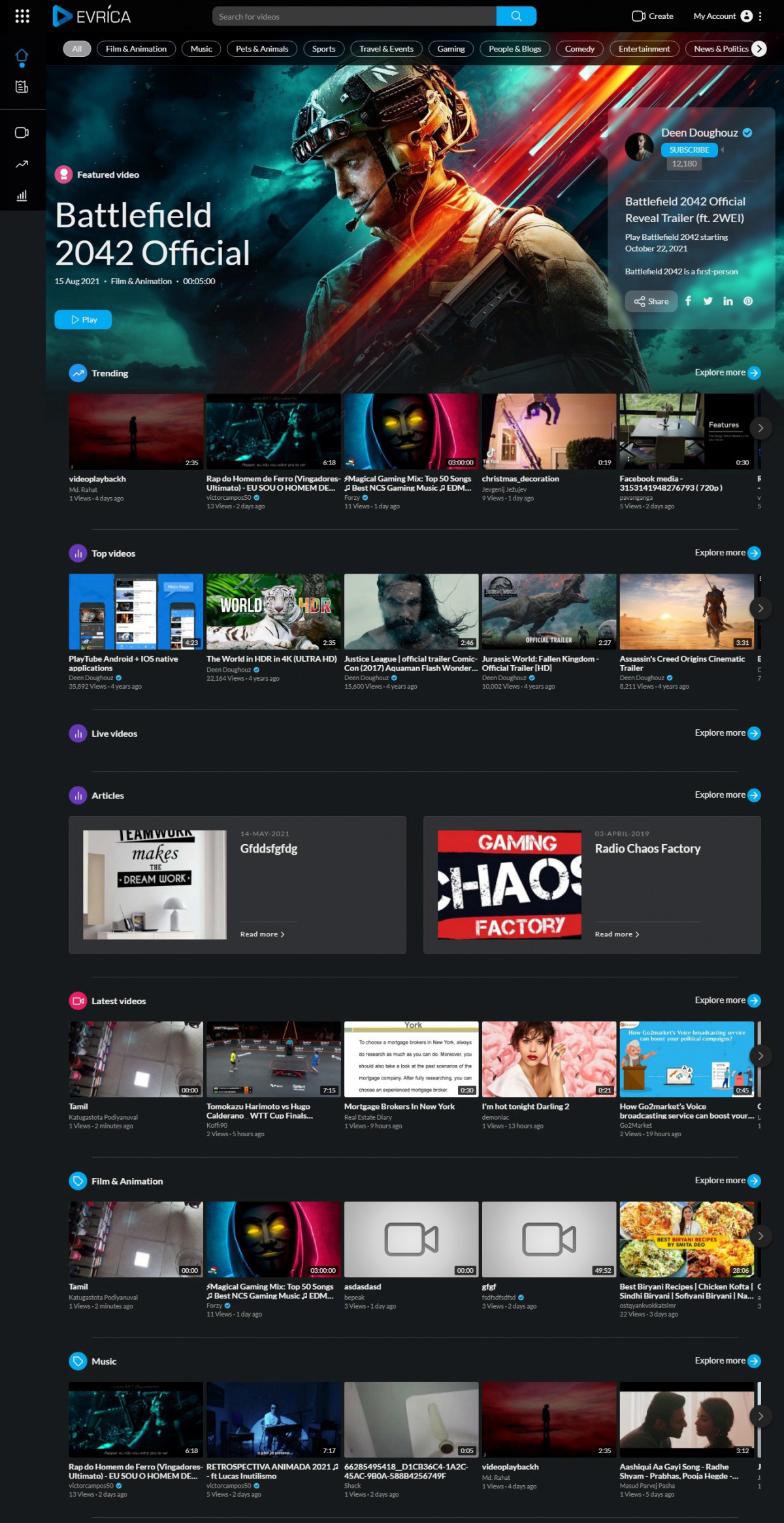Share featured video on Pinterest icon
Screen dimensions: 784x1523
pyautogui.click(x=748, y=301)
